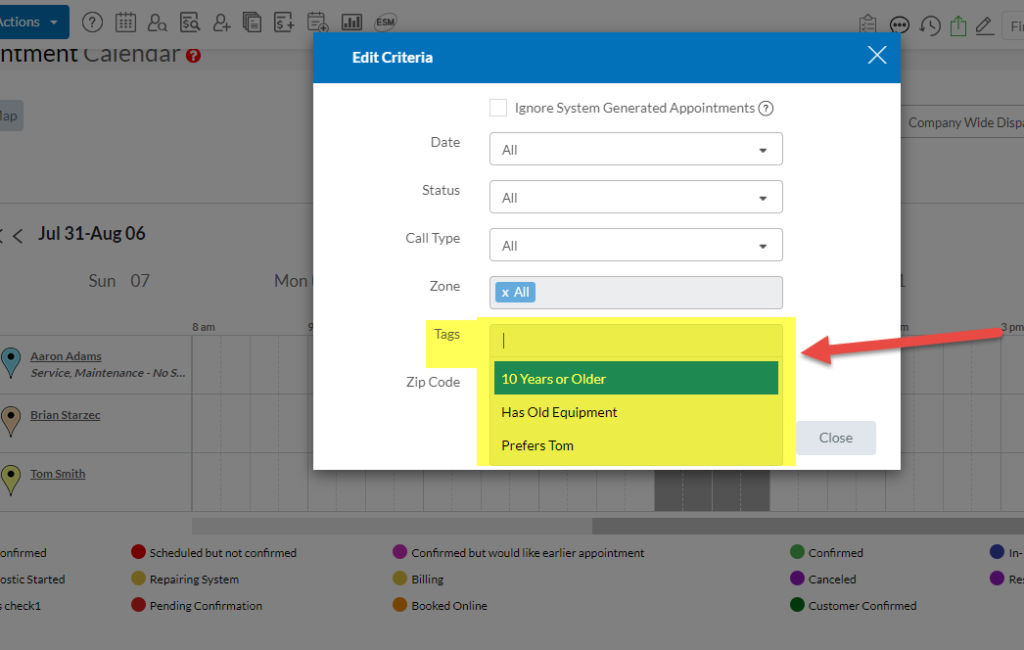Screen dimensions: 1024x650
Task: Remove the 'All' chip from Zone
Action: pos(505,293)
